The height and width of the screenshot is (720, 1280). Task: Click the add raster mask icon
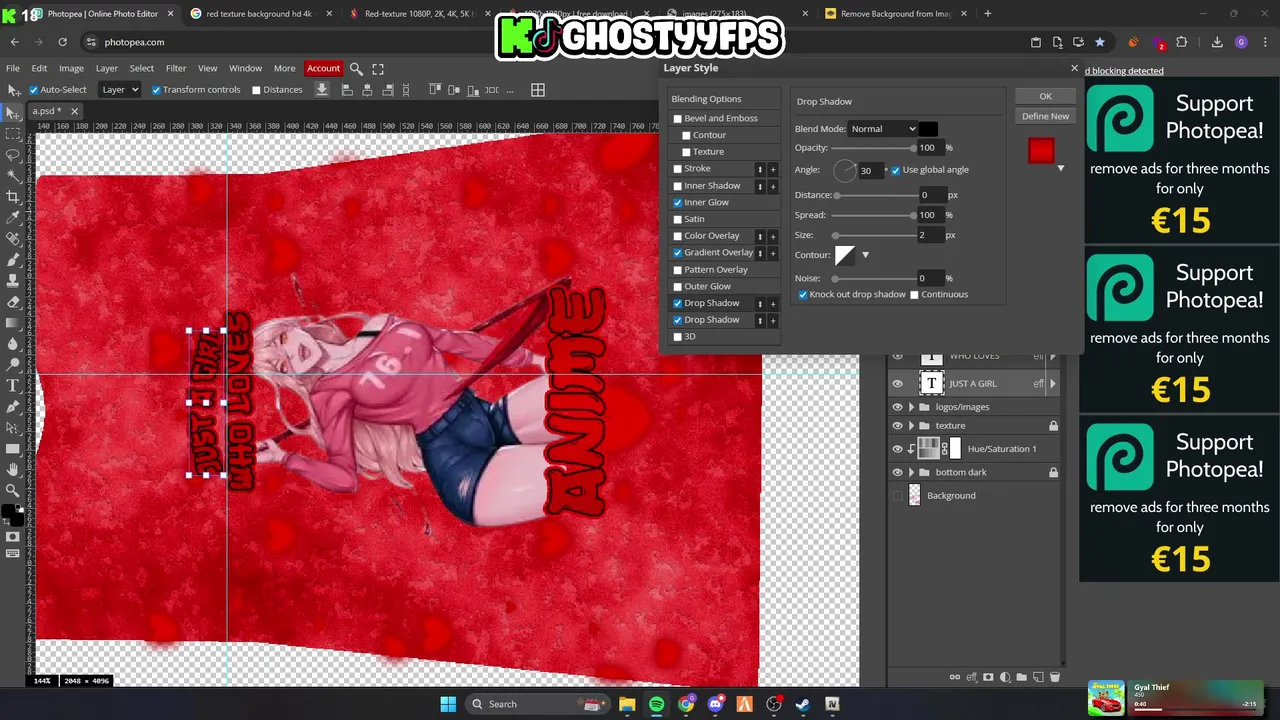[x=989, y=677]
